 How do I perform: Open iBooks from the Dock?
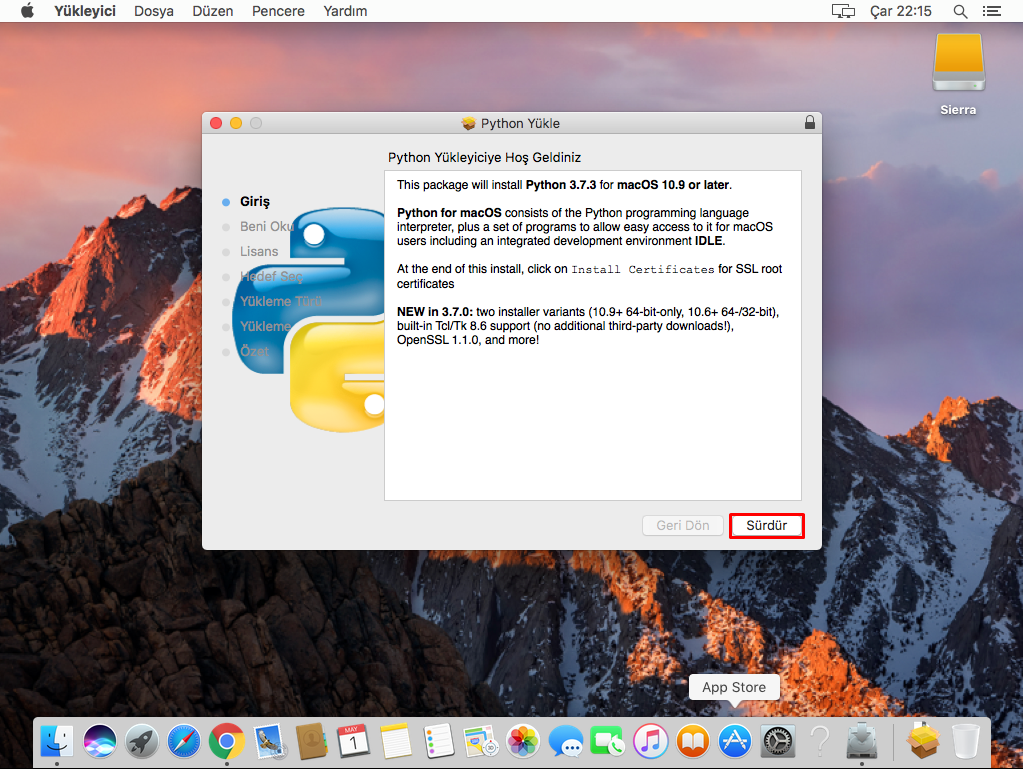(x=691, y=742)
